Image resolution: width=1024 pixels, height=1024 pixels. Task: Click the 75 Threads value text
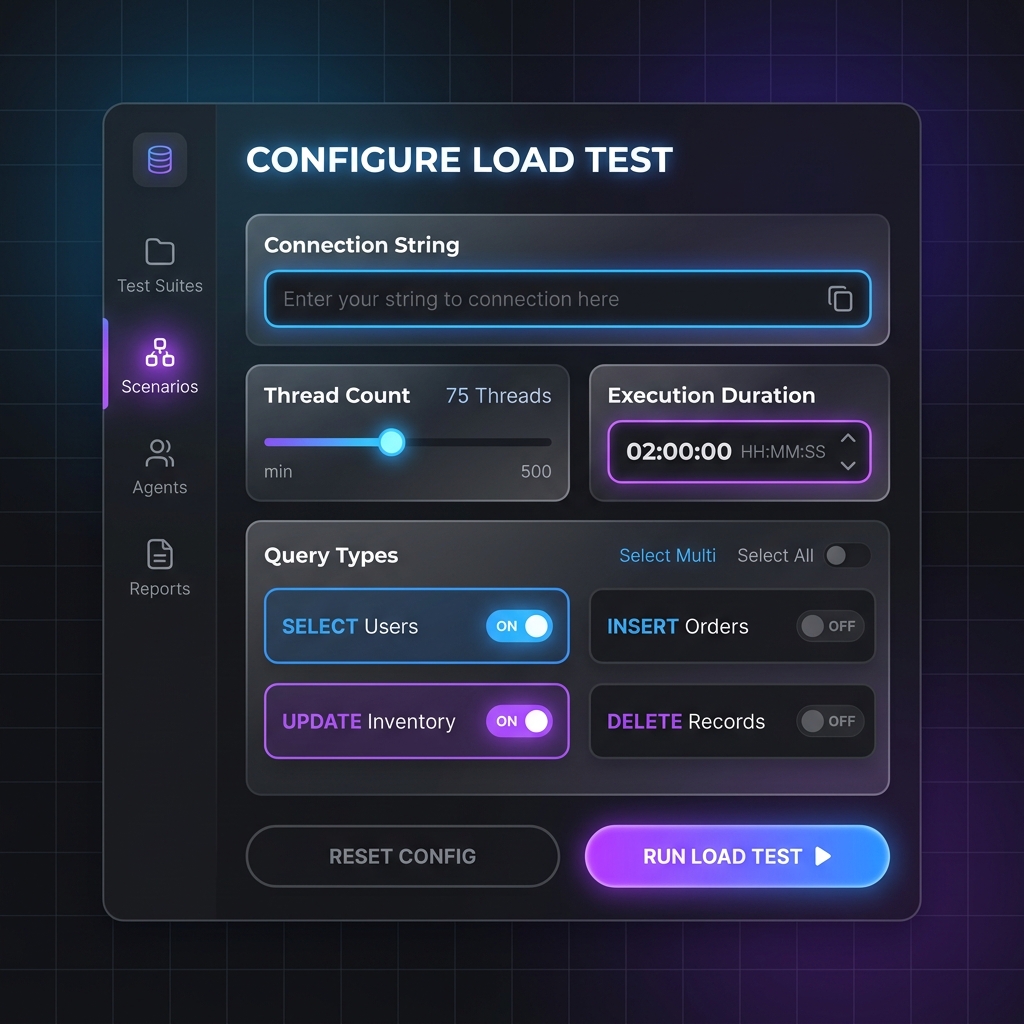pyautogui.click(x=498, y=396)
